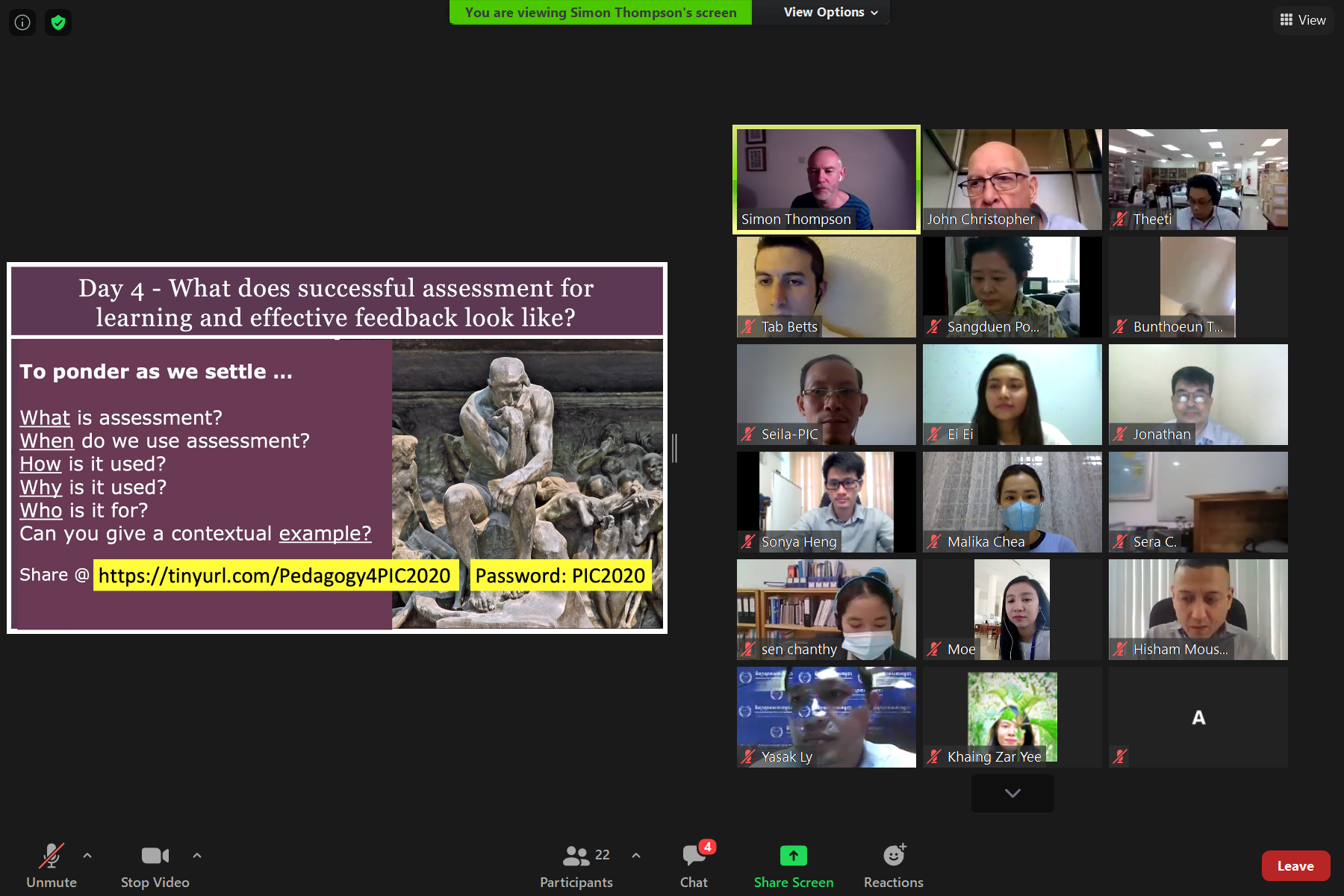
Task: Grab the divider handle beside the shared screen
Action: tap(674, 448)
